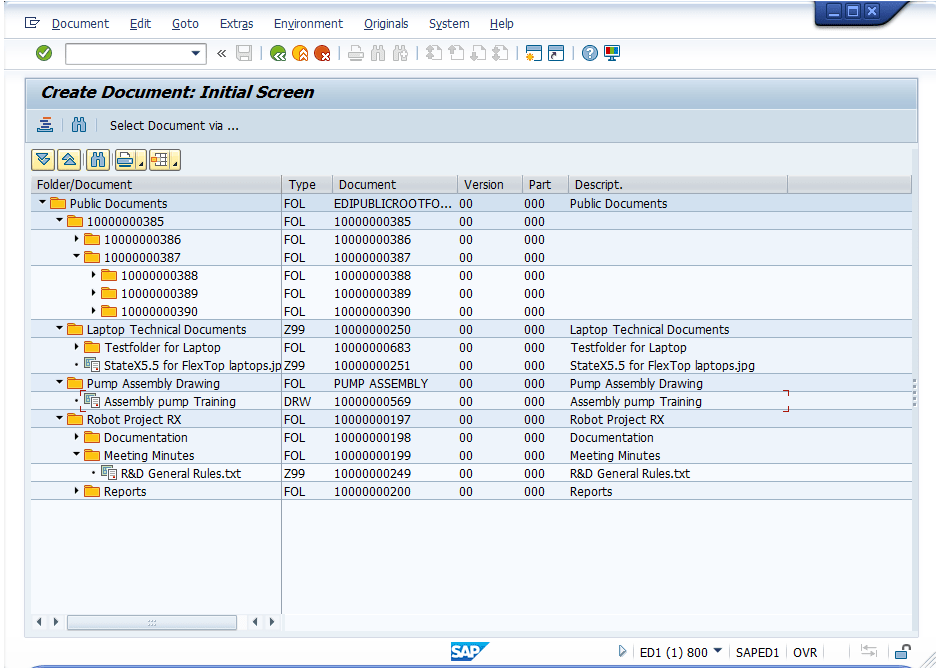Click the greyed First Page icon
This screenshot has width=940, height=670.
point(433,53)
